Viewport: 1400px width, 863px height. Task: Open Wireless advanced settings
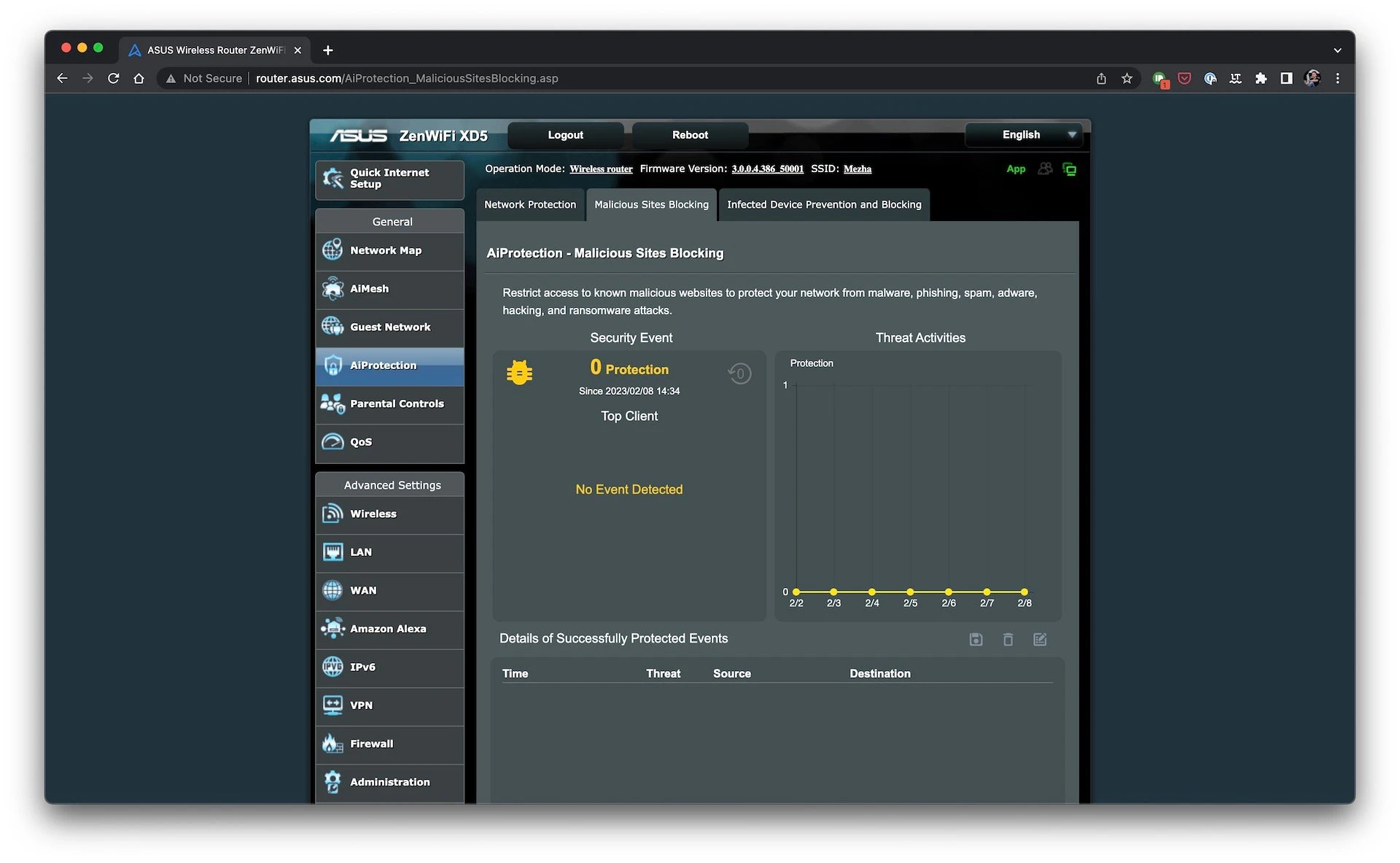coord(389,514)
